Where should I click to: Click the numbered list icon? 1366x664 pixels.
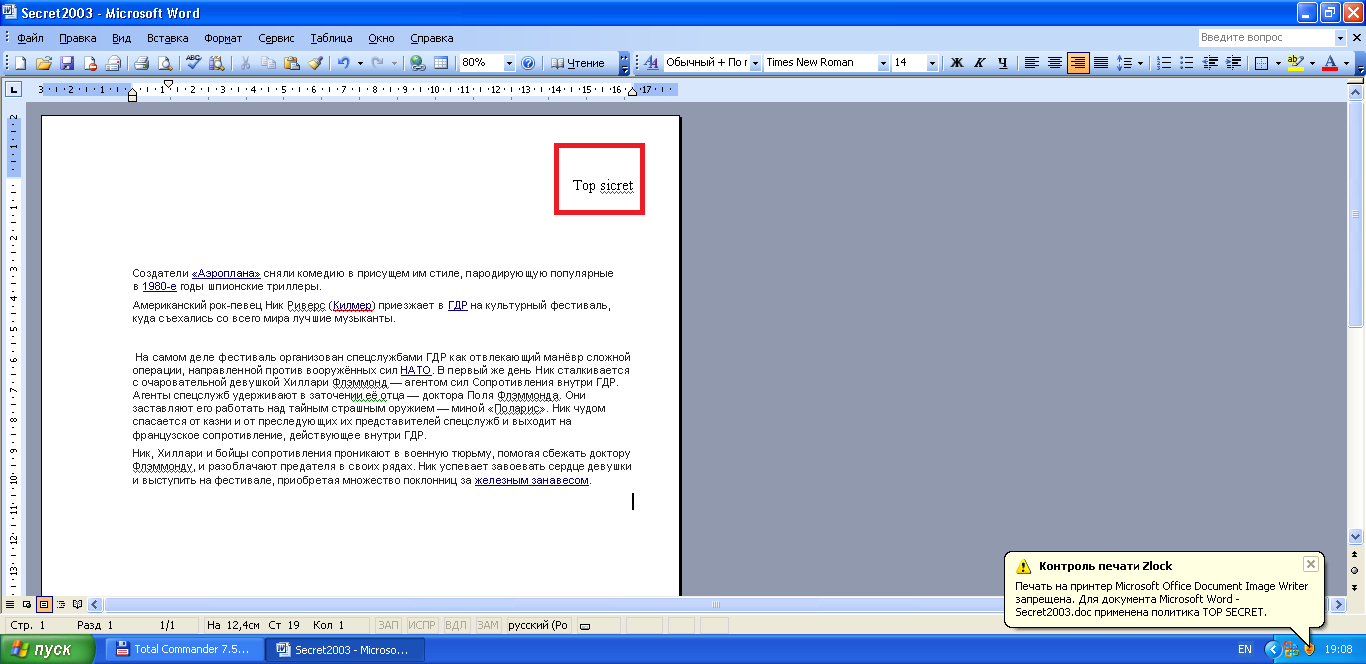click(1164, 63)
